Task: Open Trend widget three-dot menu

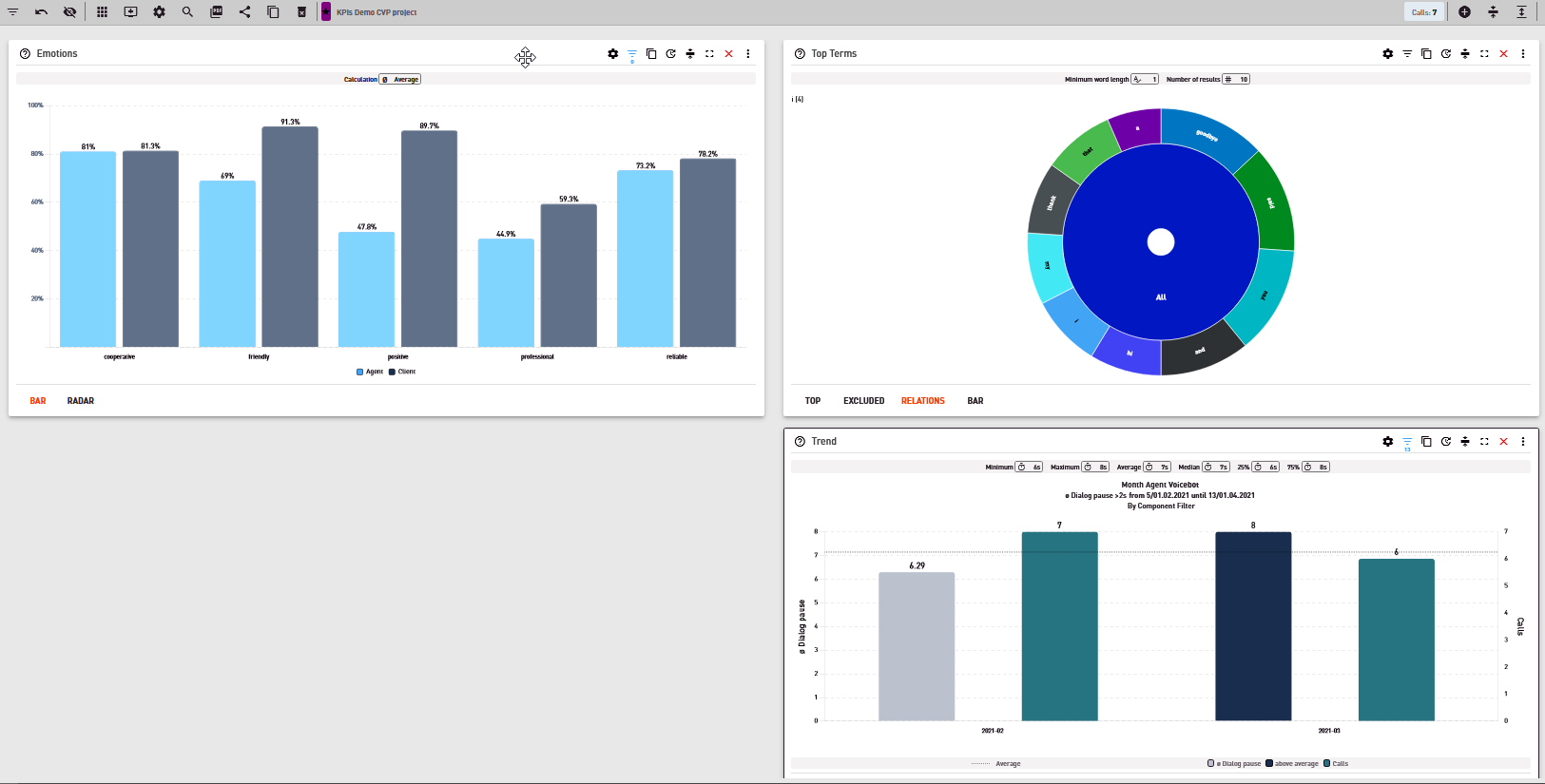Action: 1523,442
